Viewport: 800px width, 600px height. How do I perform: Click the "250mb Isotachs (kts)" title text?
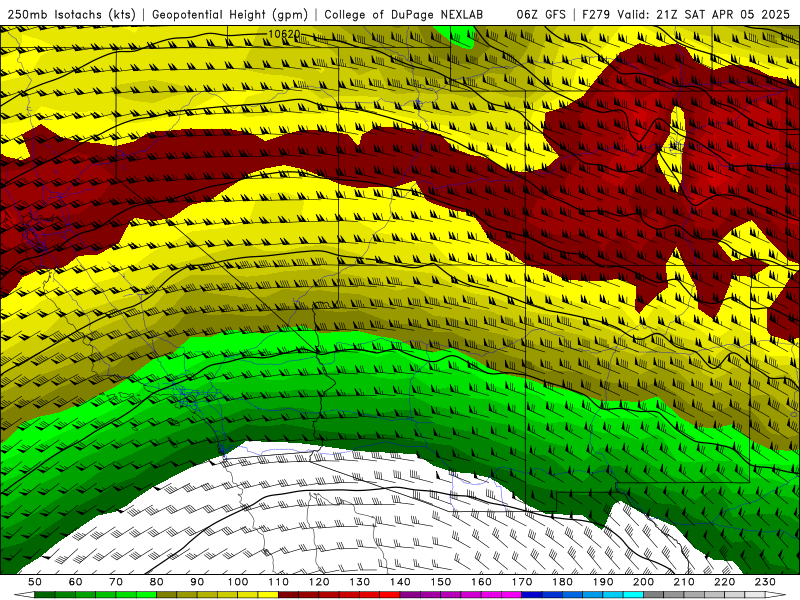point(71,15)
